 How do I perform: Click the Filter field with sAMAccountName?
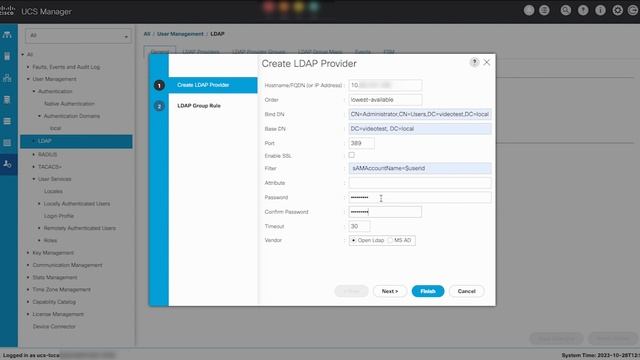(x=420, y=168)
